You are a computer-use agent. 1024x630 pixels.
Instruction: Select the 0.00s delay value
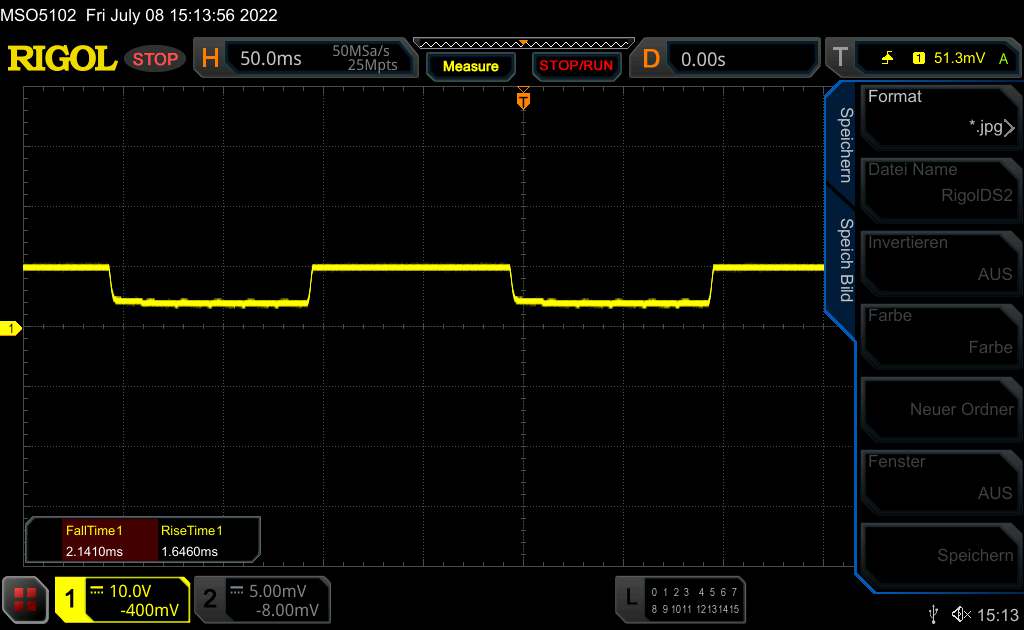coord(703,59)
